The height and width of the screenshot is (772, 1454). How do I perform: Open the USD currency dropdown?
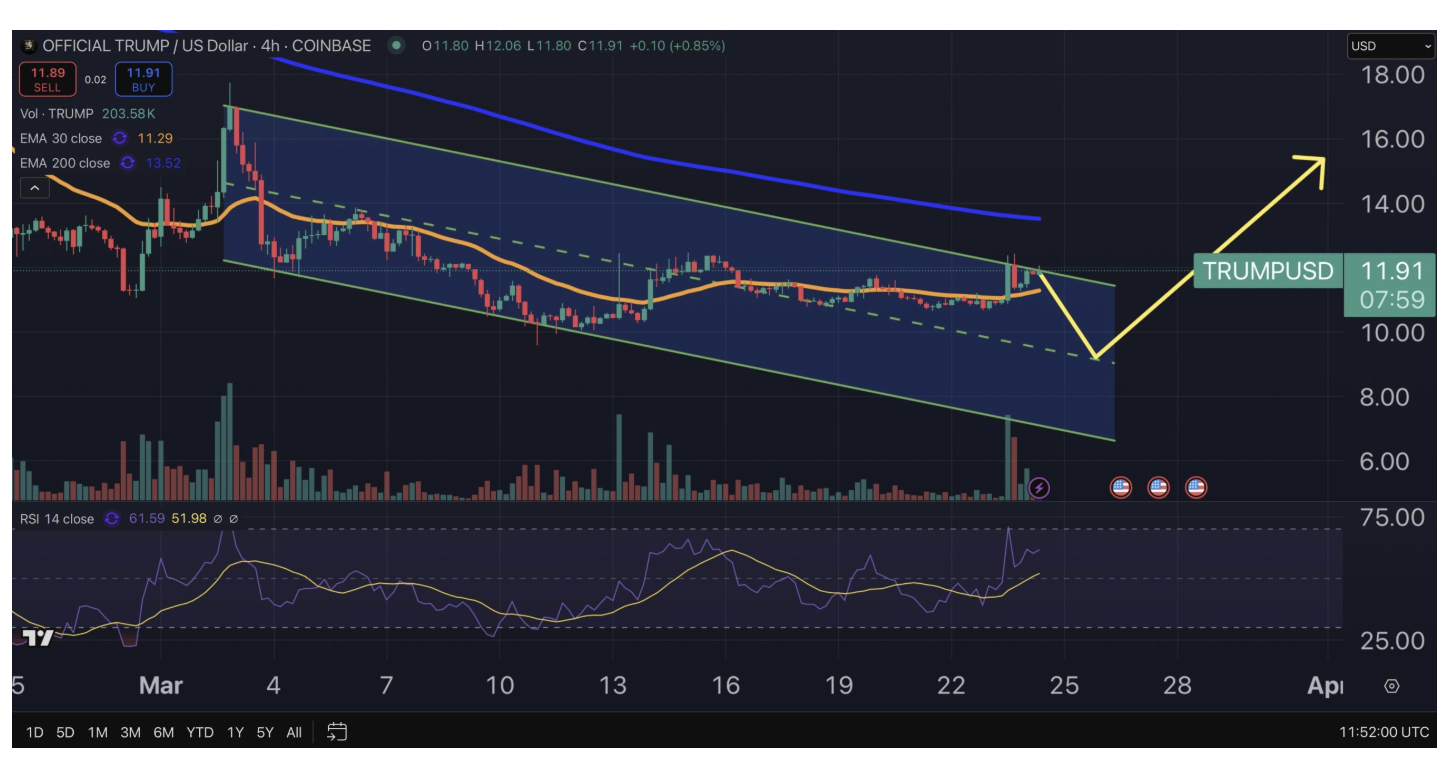click(1390, 46)
